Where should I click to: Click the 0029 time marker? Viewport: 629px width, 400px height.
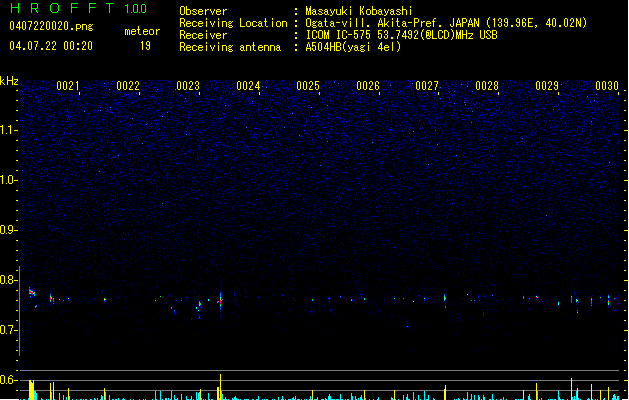pyautogui.click(x=547, y=86)
